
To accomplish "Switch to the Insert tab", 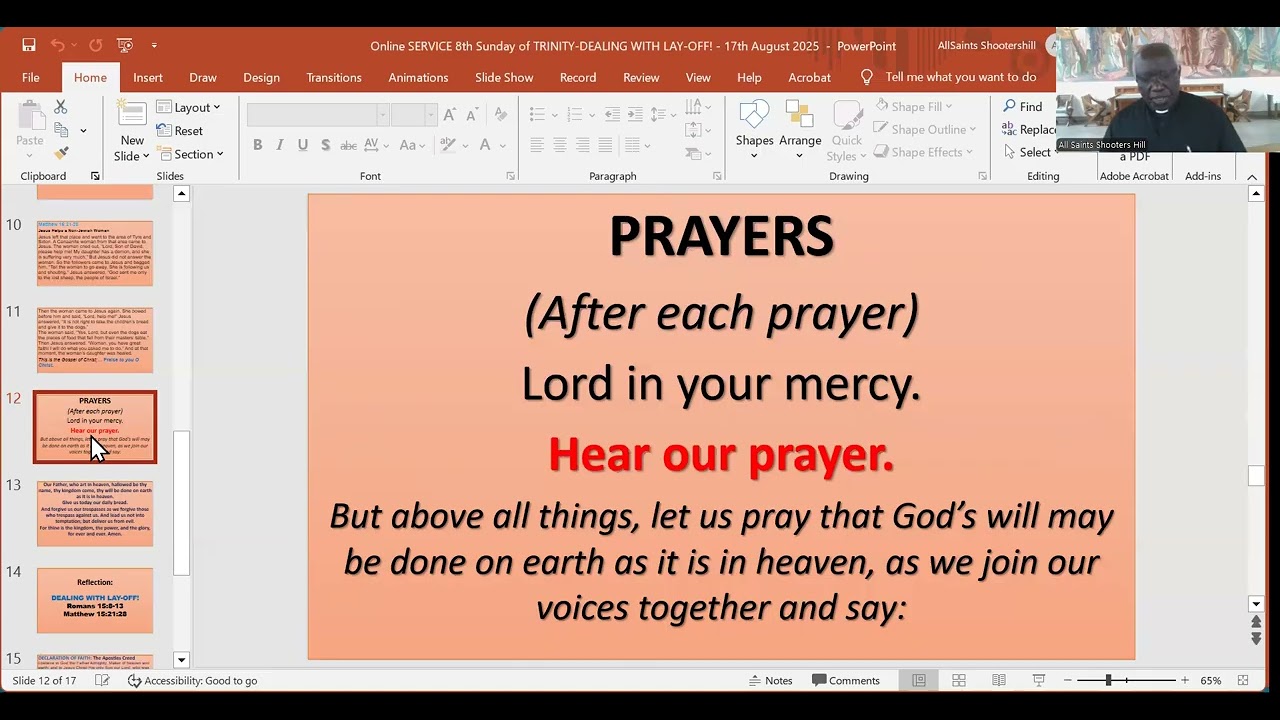I will tap(148, 77).
